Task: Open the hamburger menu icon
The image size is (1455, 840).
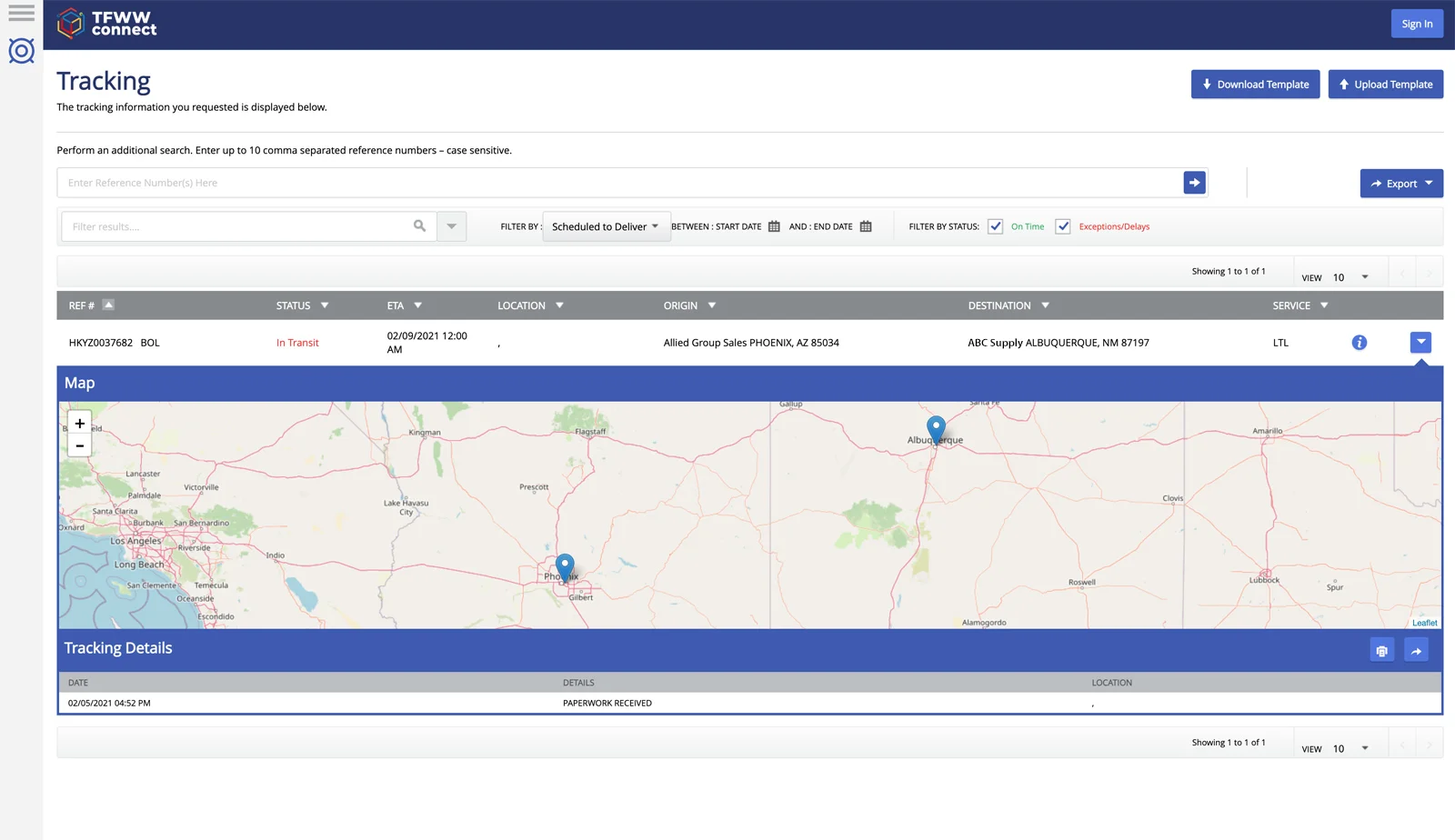Action: (21, 13)
